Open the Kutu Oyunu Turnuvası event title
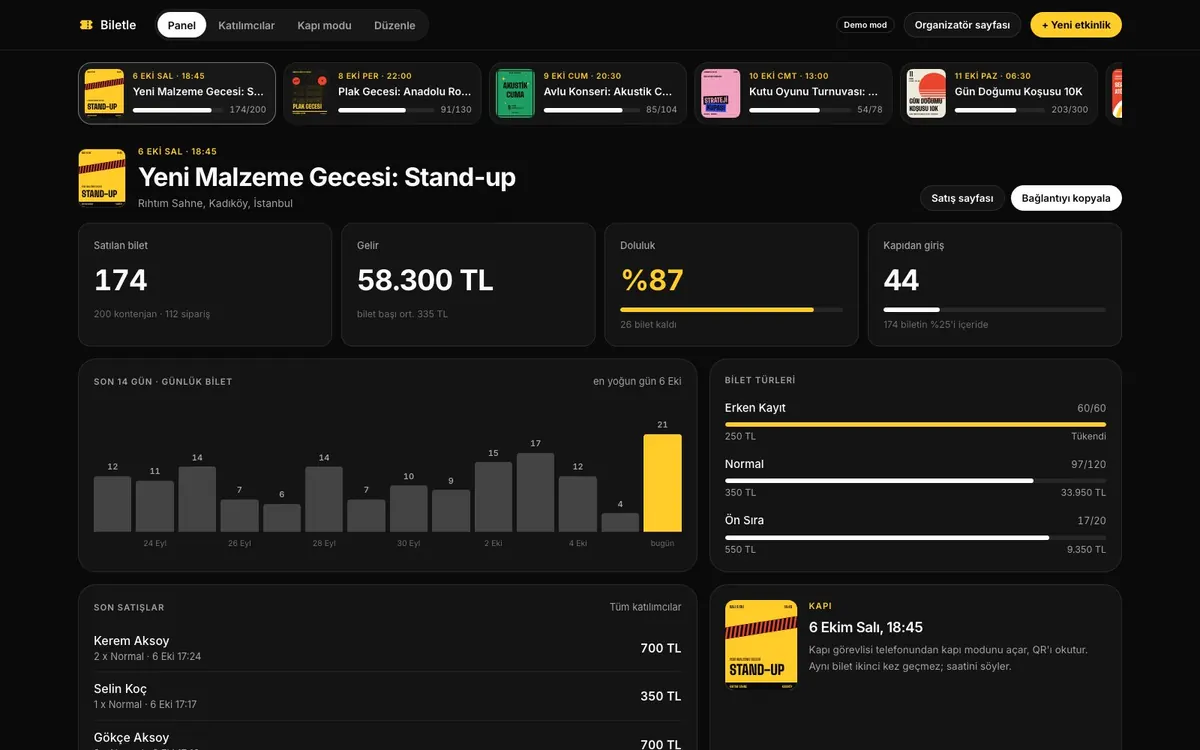1200x750 pixels. click(x=814, y=91)
